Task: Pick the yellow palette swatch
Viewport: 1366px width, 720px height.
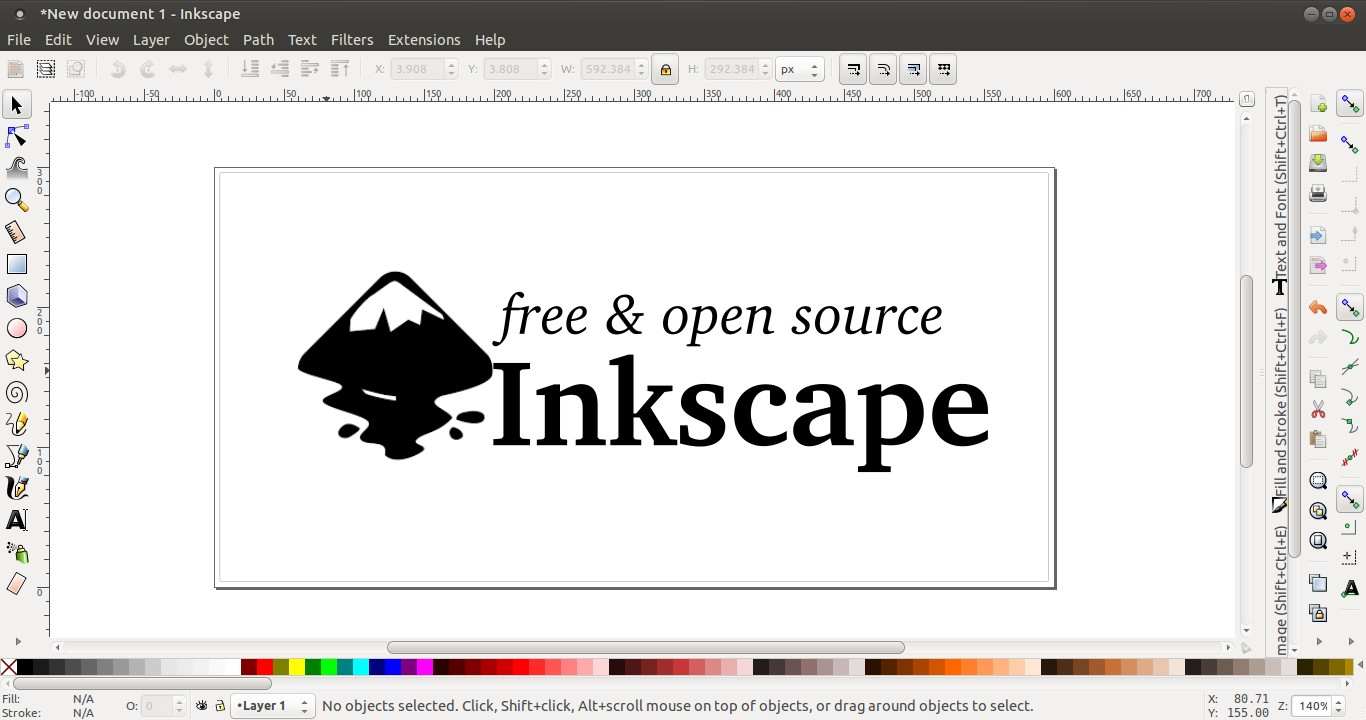Action: [297, 667]
